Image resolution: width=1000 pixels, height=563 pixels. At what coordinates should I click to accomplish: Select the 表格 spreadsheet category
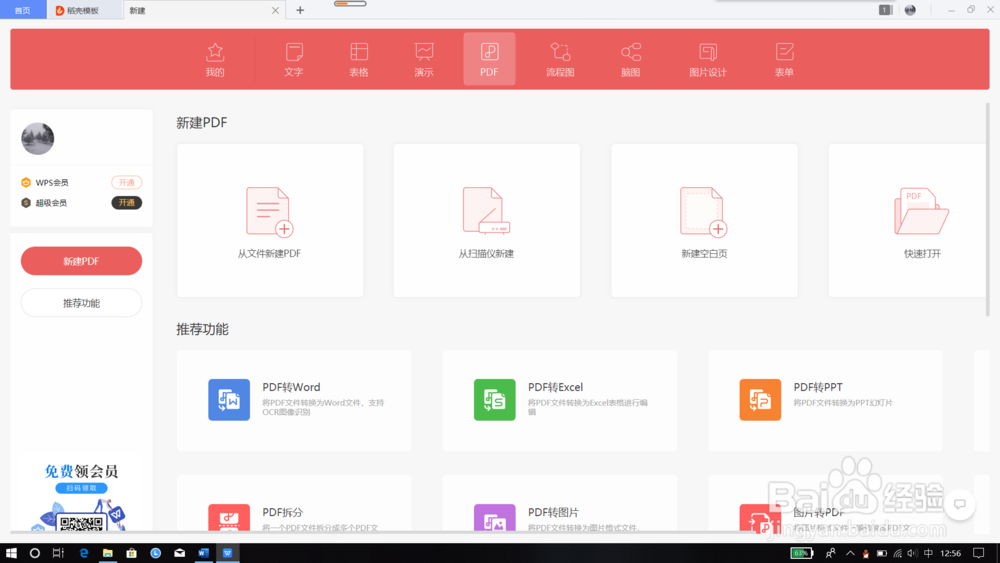coord(359,59)
